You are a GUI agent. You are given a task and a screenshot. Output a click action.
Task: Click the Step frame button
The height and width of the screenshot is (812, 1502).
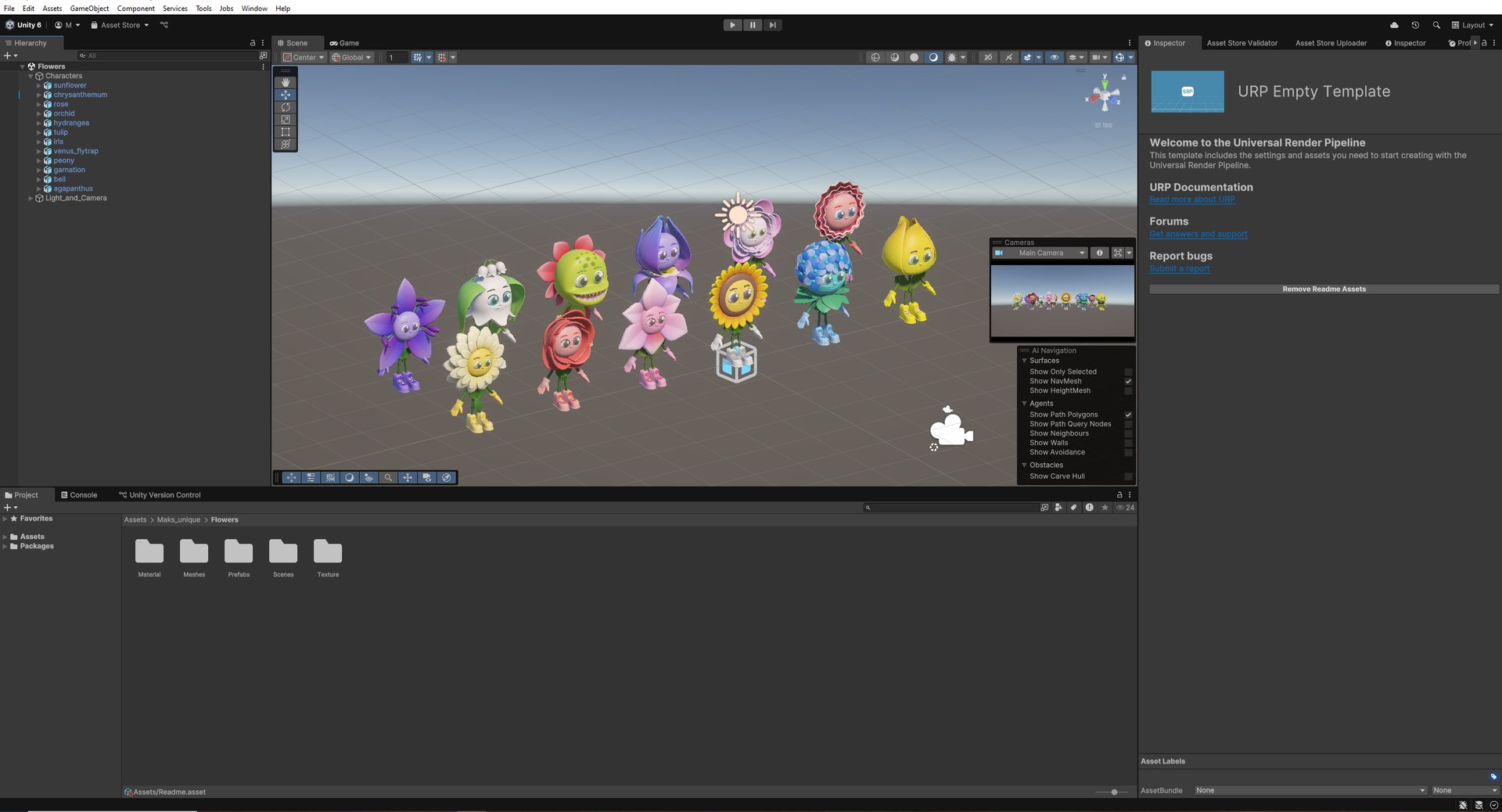772,25
